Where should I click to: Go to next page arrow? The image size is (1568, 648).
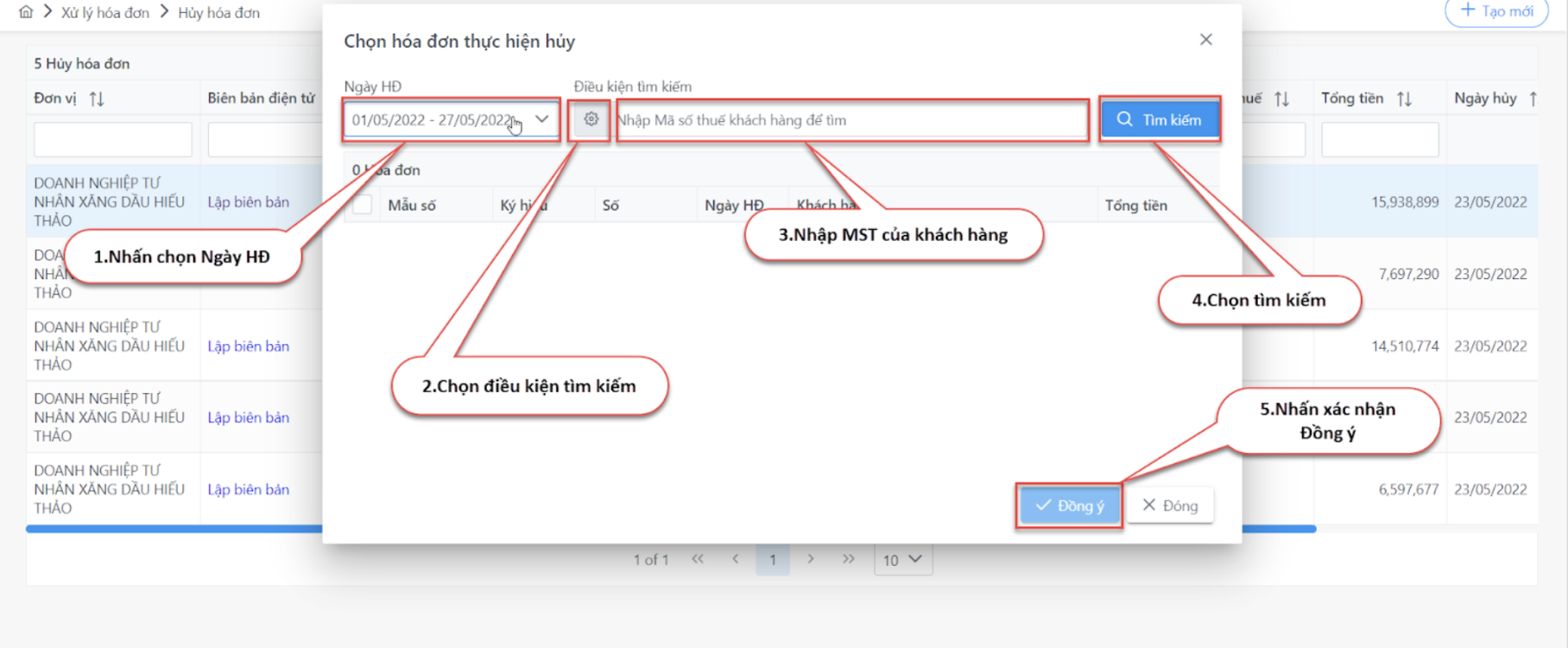(x=811, y=559)
